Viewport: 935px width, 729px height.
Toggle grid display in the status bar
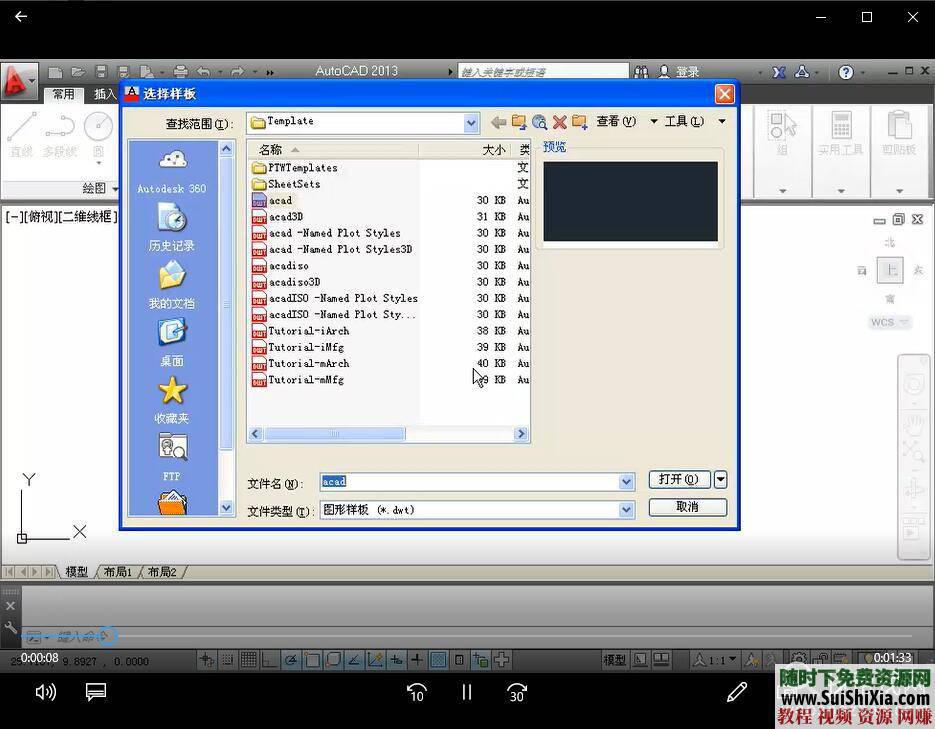point(249,659)
